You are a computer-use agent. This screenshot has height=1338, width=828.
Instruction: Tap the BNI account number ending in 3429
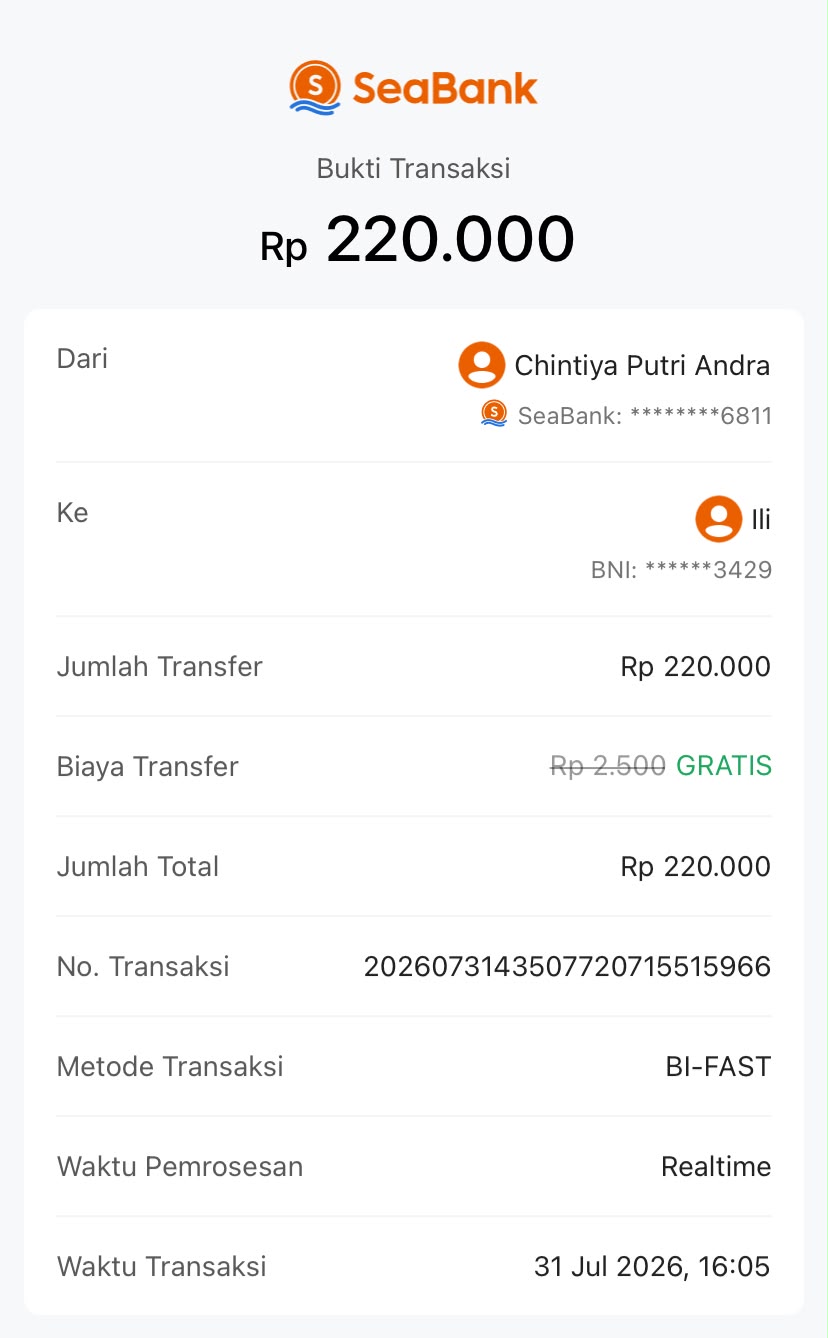tap(681, 570)
